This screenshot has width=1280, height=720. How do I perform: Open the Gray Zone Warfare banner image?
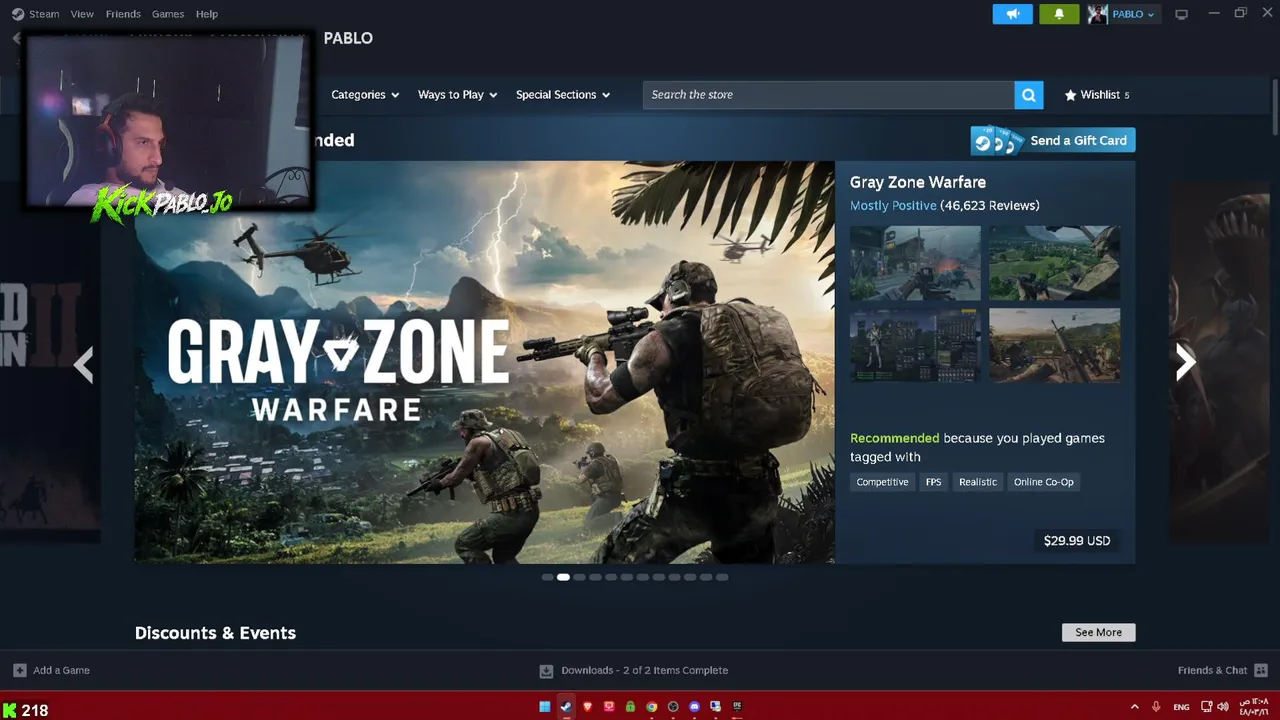pyautogui.click(x=485, y=362)
